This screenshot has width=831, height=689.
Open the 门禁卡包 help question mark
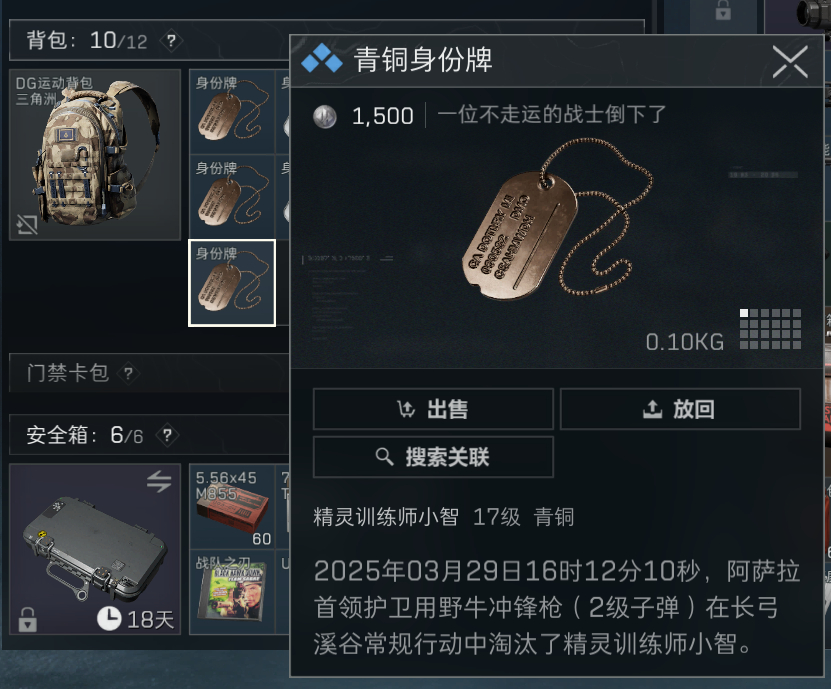pos(128,374)
